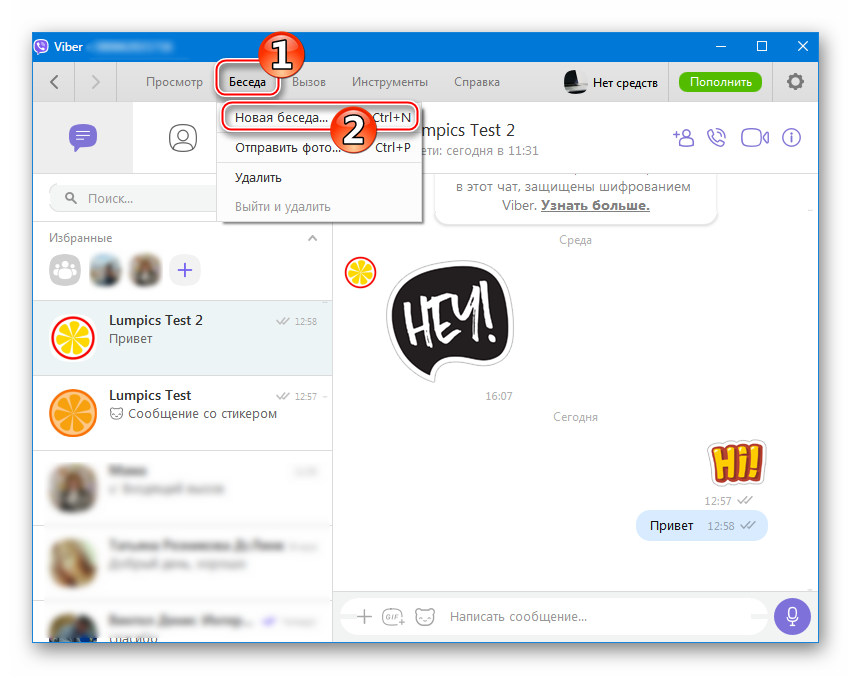Close the Viber window
The width and height of the screenshot is (851, 675).
pyautogui.click(x=803, y=47)
